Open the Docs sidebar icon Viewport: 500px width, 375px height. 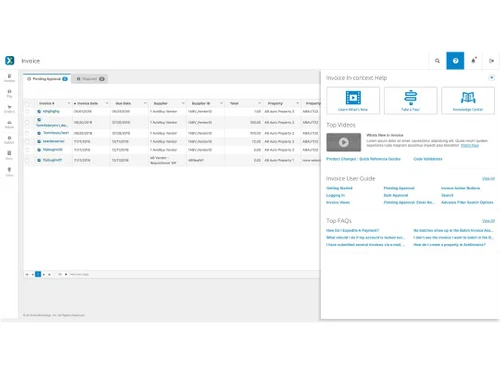click(x=9, y=153)
